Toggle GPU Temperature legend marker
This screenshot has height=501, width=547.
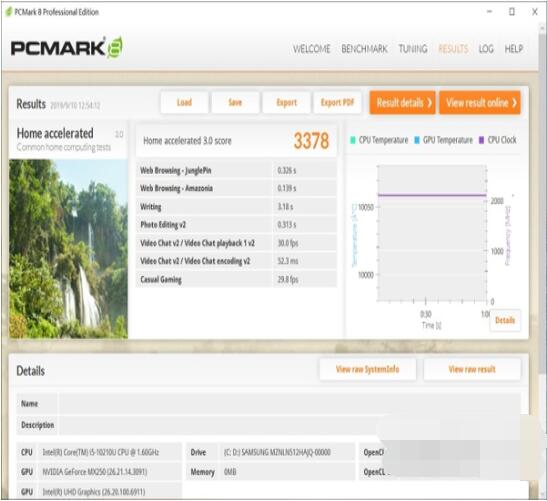click(x=417, y=140)
